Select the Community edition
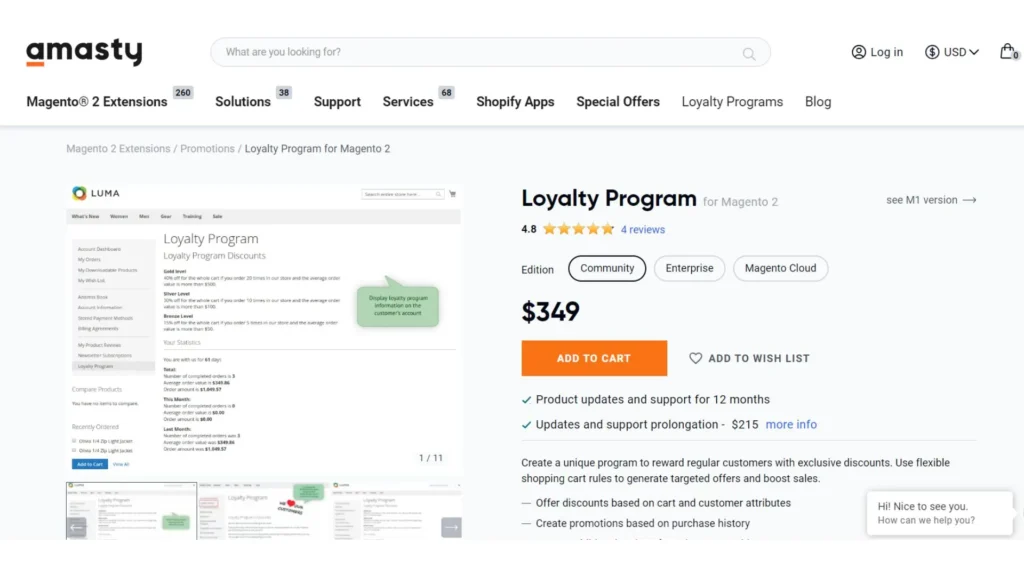Viewport: 1024px width, 576px height. [606, 268]
